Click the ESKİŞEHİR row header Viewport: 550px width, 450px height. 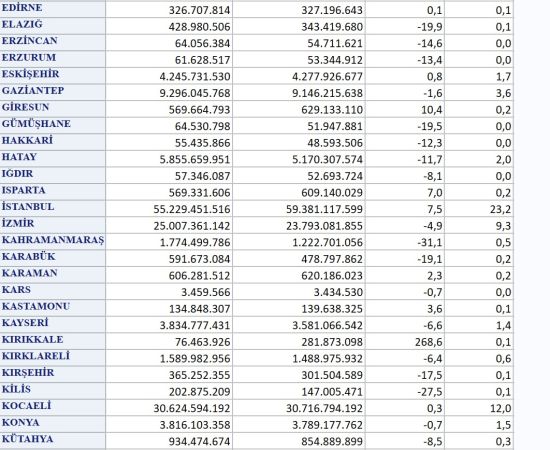[53, 76]
